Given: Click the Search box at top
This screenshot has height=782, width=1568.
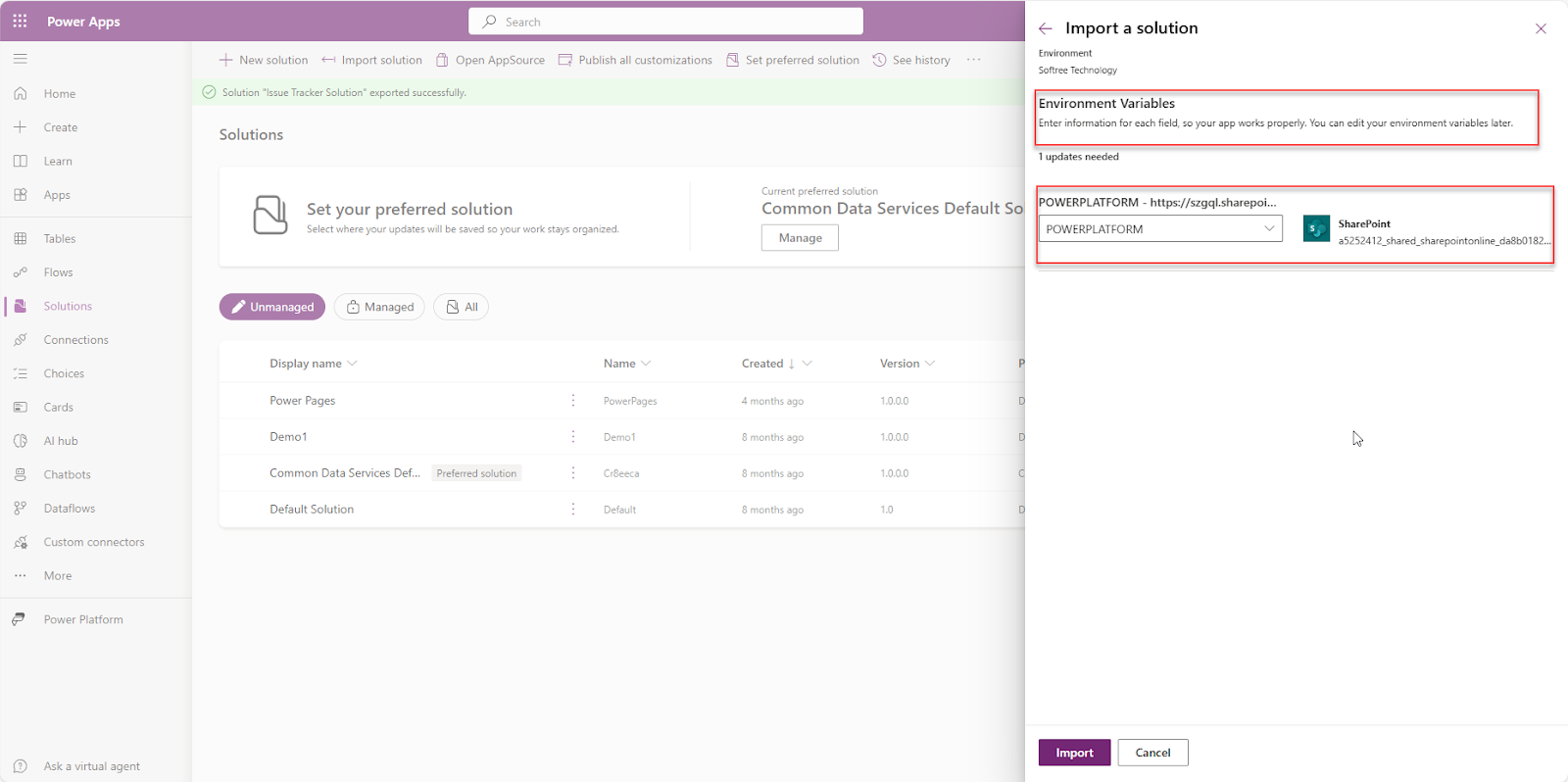Looking at the screenshot, I should (665, 22).
